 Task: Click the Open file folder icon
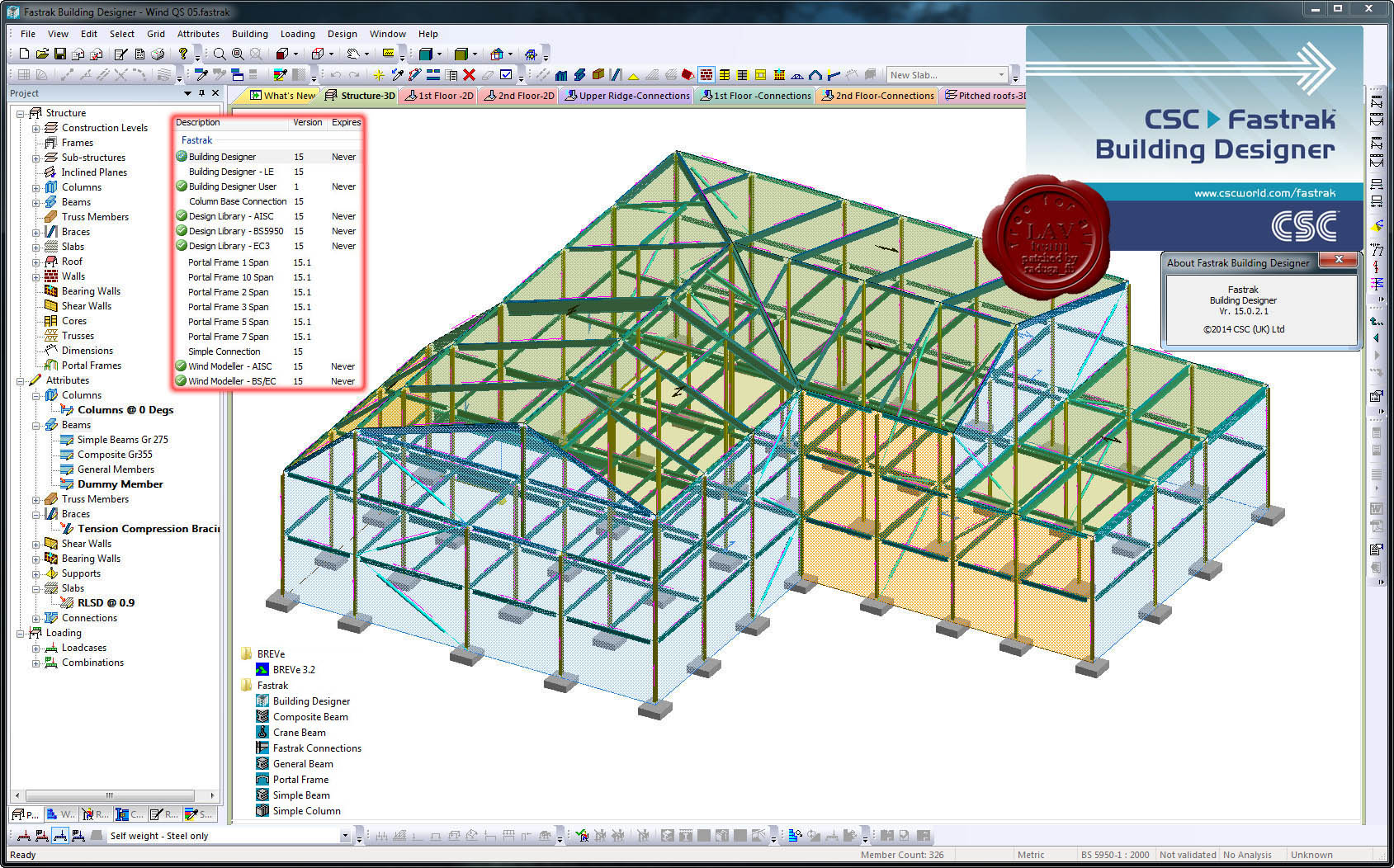[x=42, y=54]
